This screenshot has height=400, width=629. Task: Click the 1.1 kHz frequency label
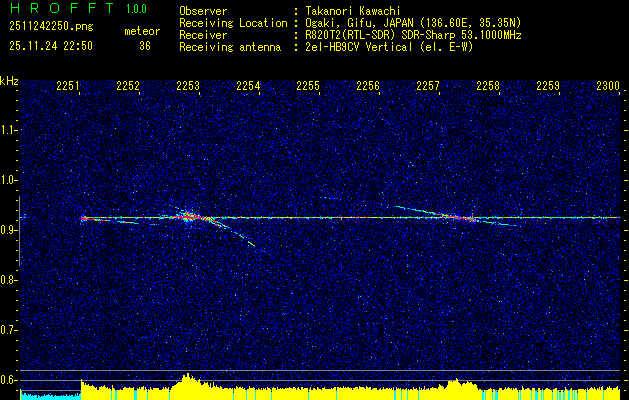(8, 130)
